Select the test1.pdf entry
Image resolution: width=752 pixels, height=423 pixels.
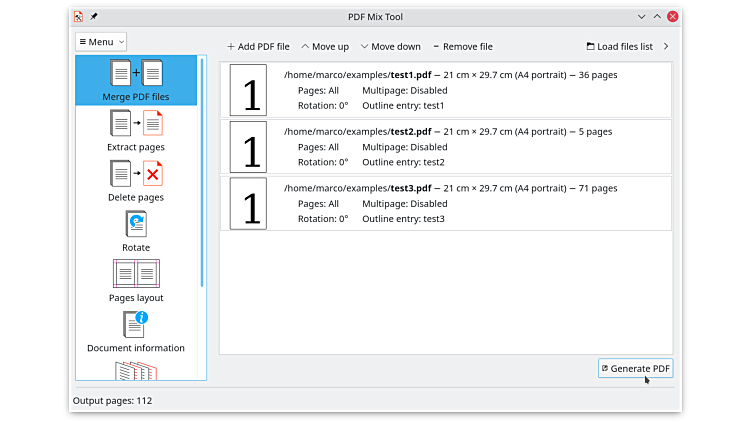pyautogui.click(x=450, y=90)
